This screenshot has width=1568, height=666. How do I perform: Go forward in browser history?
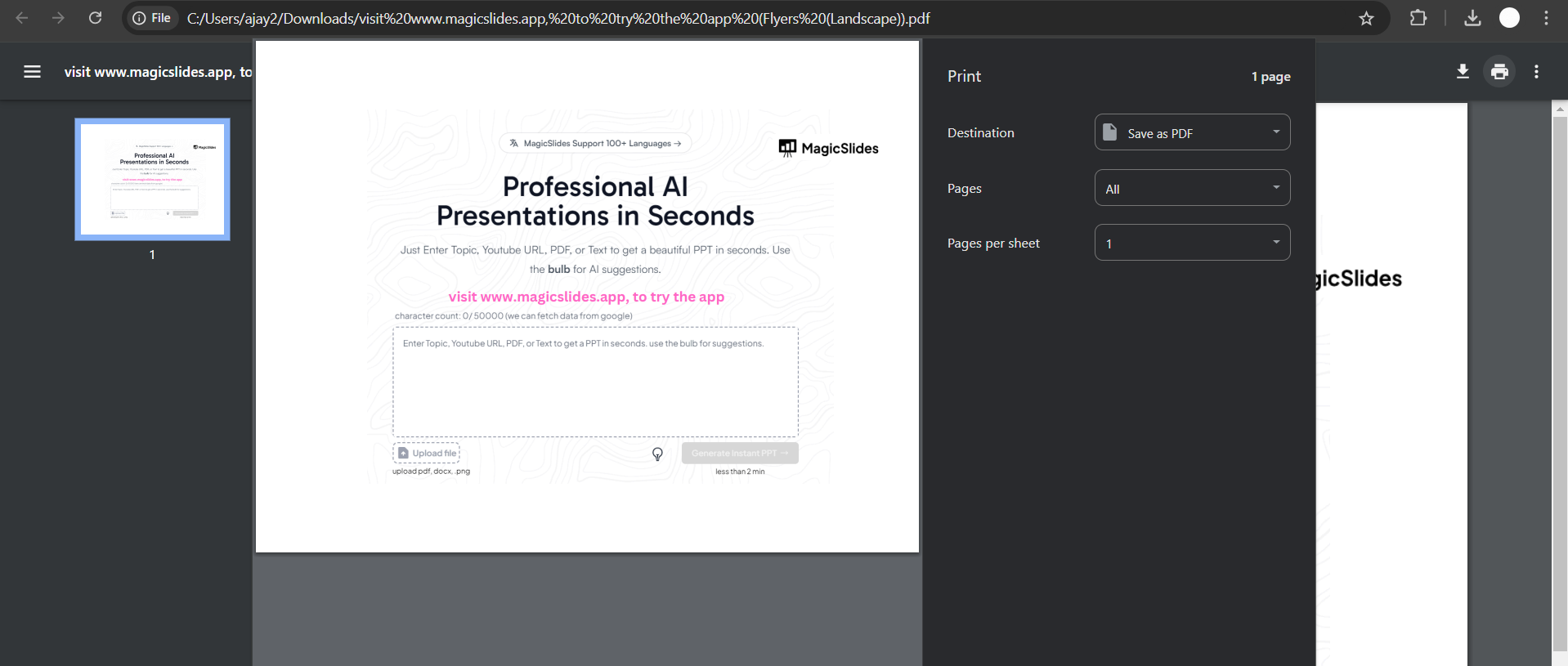pyautogui.click(x=58, y=18)
